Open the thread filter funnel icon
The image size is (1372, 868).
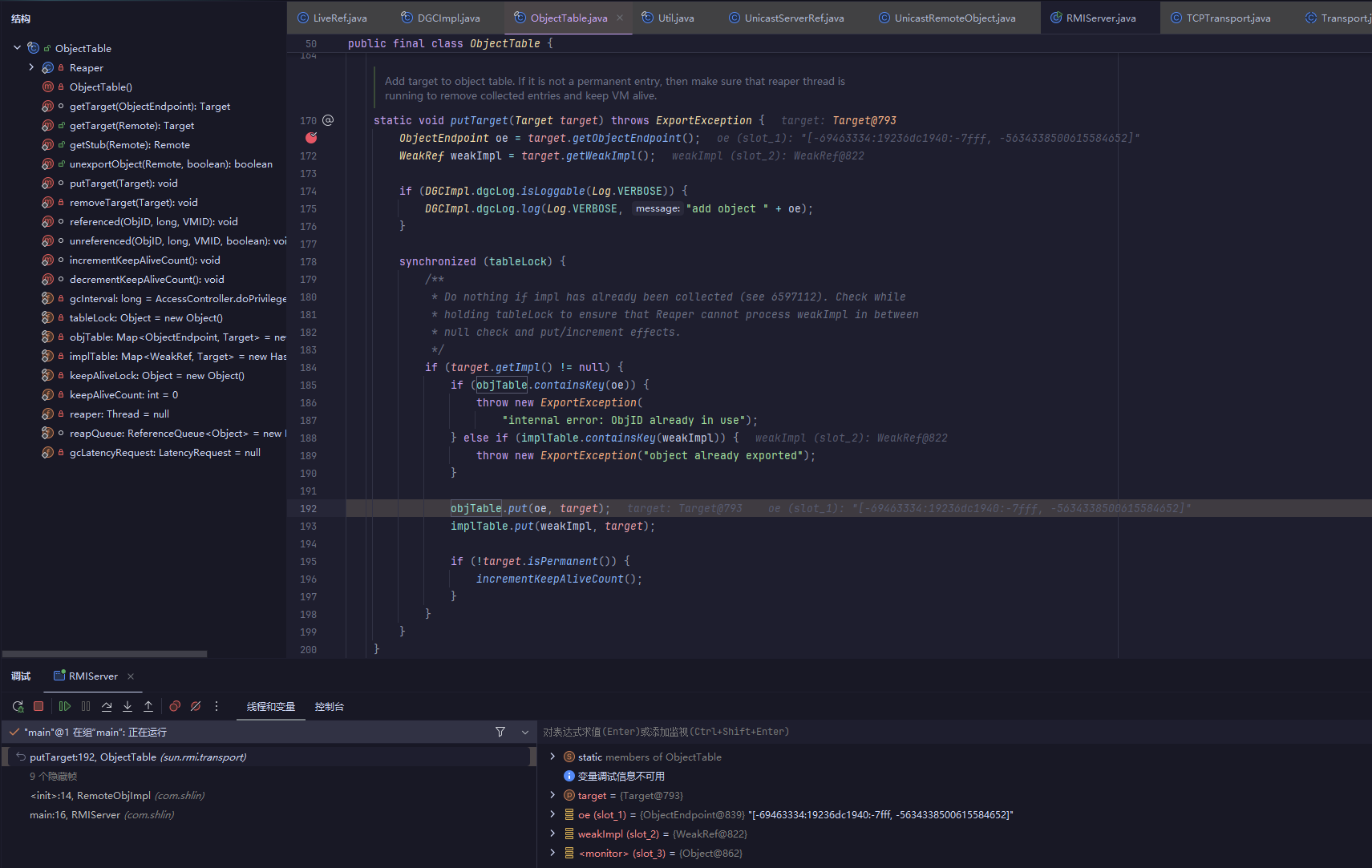(x=500, y=732)
